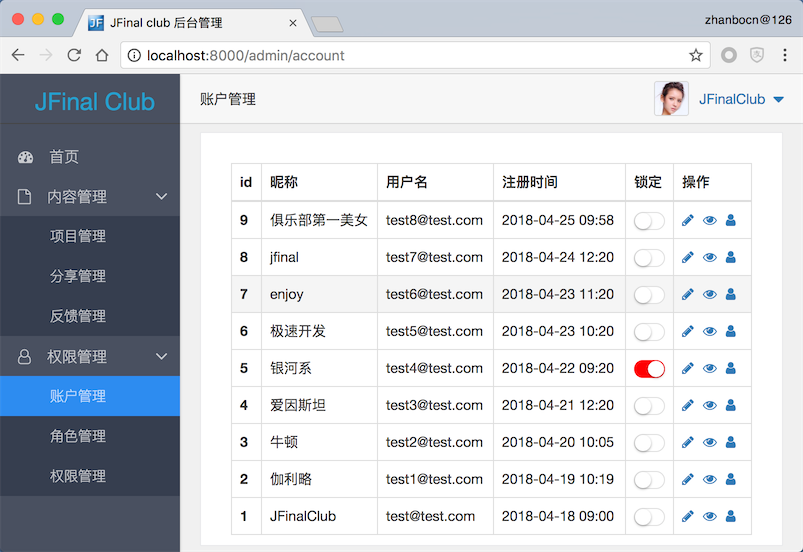Screen dimensions: 803x552
Task: Go to browser home via the house icon
Action: click(102, 55)
